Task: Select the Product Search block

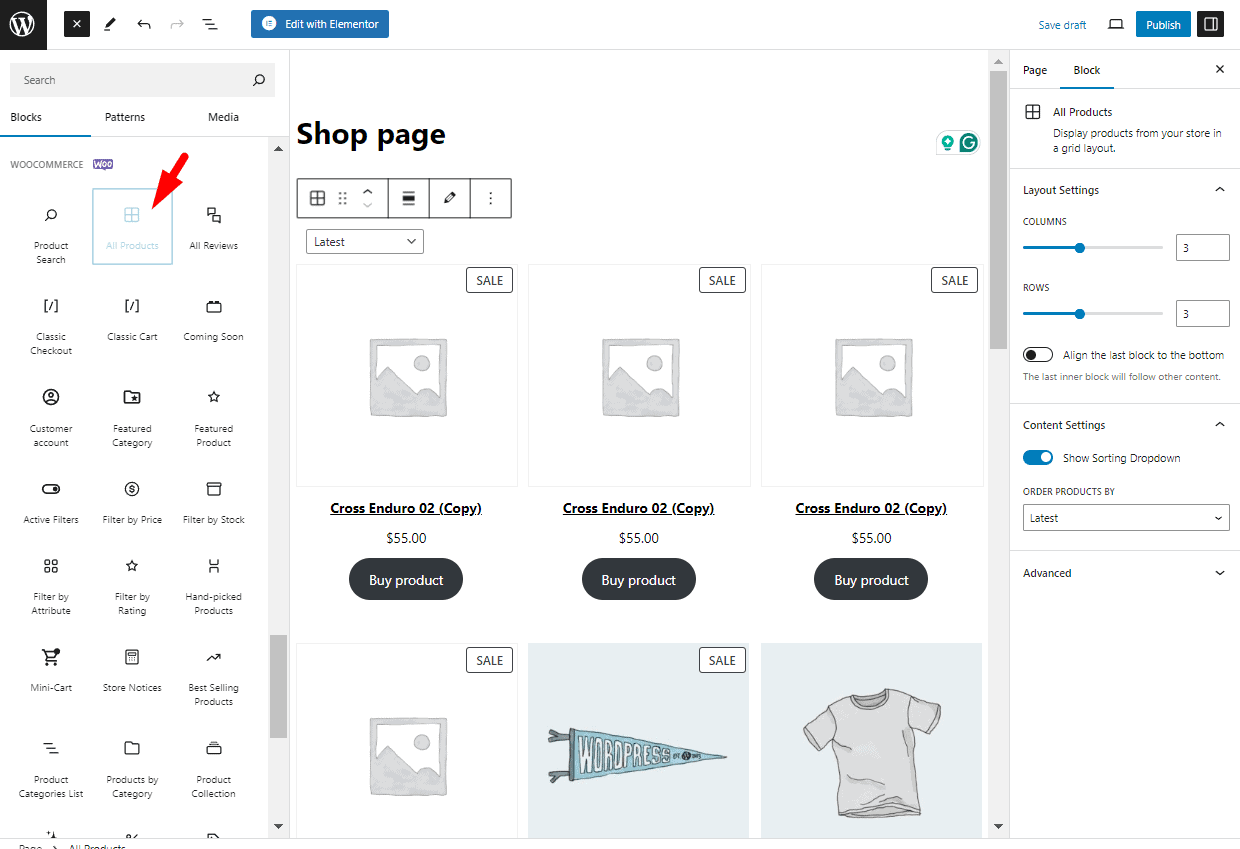Action: pos(51,232)
